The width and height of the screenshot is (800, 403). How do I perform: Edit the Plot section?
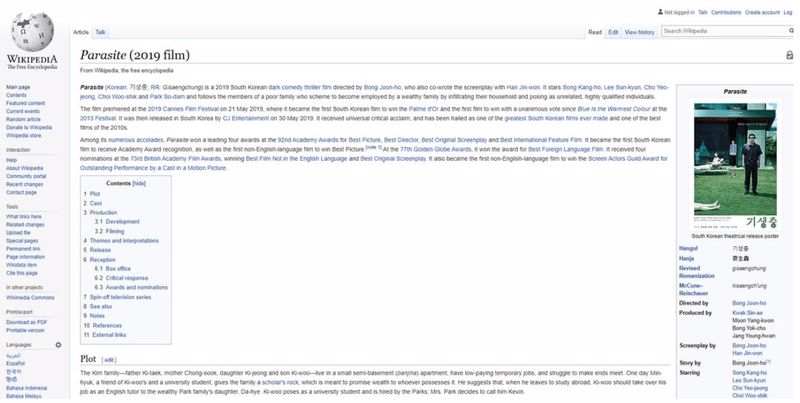(x=109, y=360)
